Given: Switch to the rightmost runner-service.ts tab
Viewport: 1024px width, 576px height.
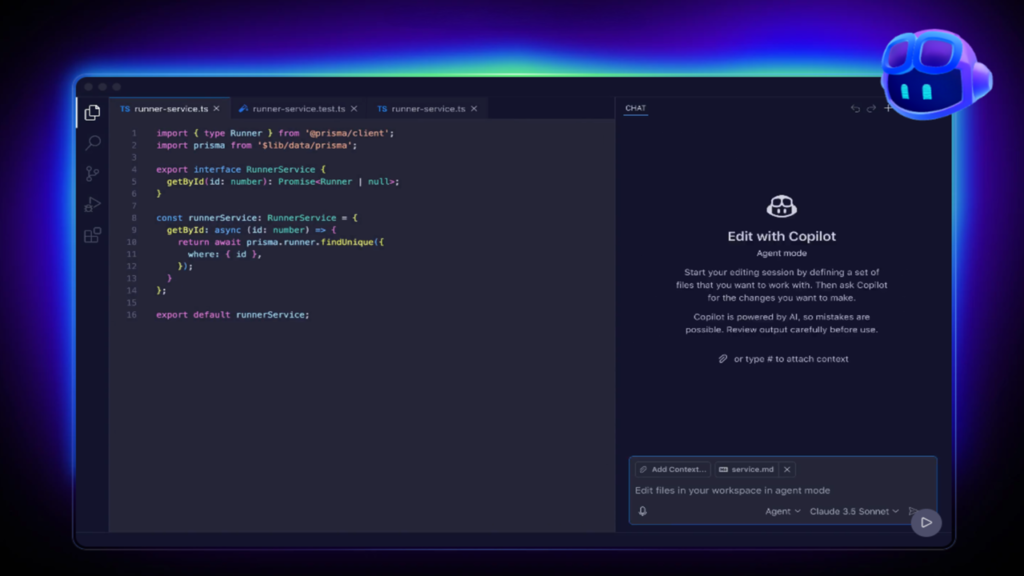Looking at the screenshot, I should click(427, 108).
